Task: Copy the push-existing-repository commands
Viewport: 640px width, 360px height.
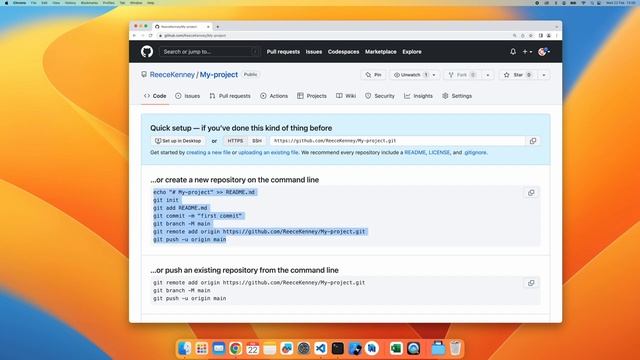Action: [531, 283]
